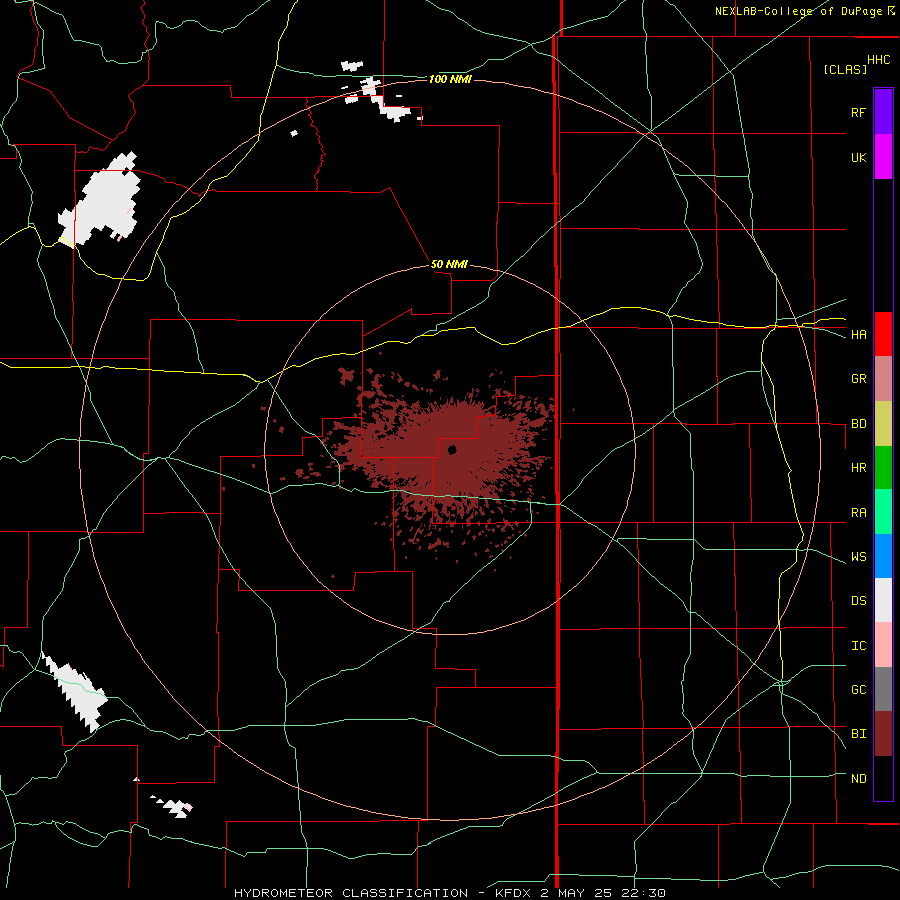Click the WS legend label
This screenshot has height=900, width=900.
coord(858,556)
